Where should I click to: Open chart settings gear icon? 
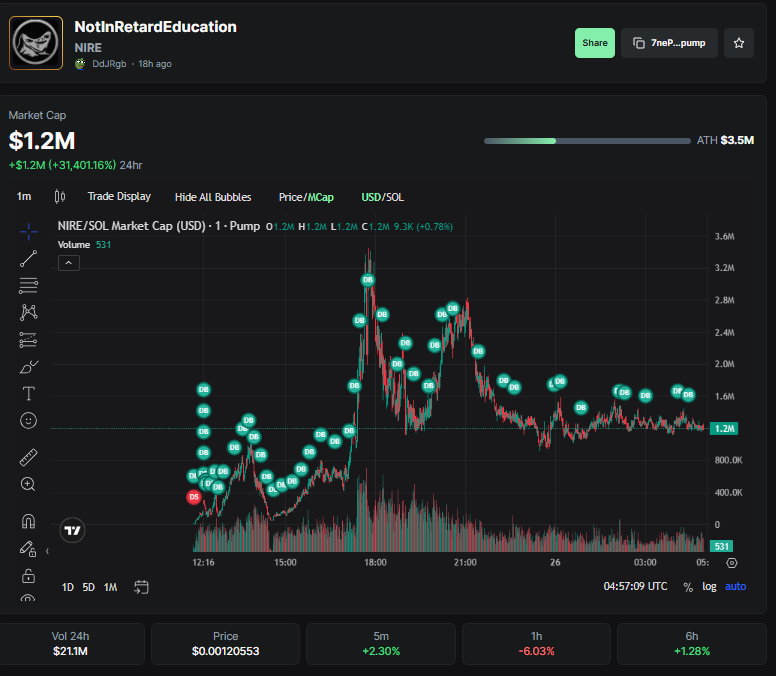(731, 563)
